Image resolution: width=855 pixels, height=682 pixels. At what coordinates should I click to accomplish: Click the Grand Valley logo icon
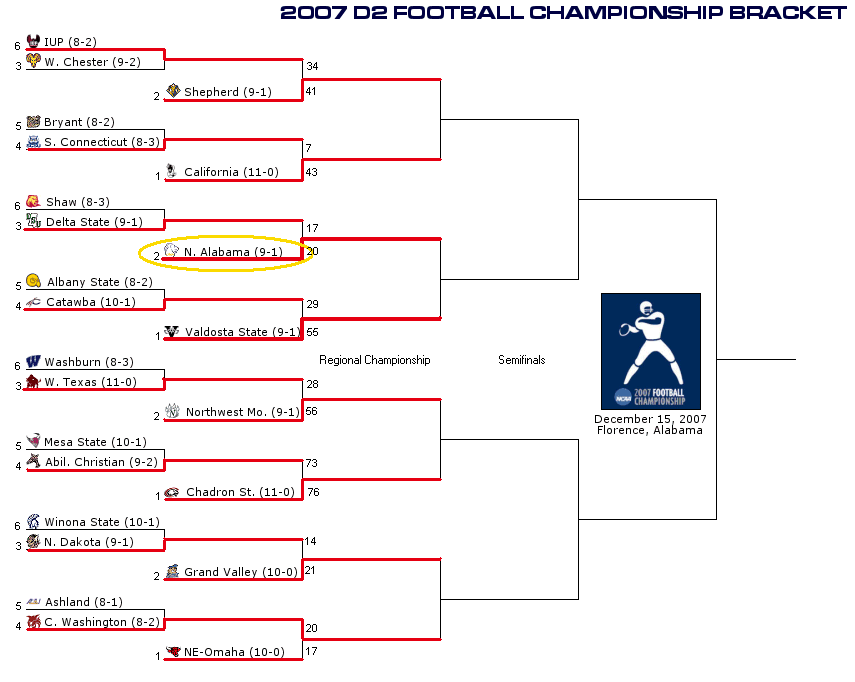point(172,571)
